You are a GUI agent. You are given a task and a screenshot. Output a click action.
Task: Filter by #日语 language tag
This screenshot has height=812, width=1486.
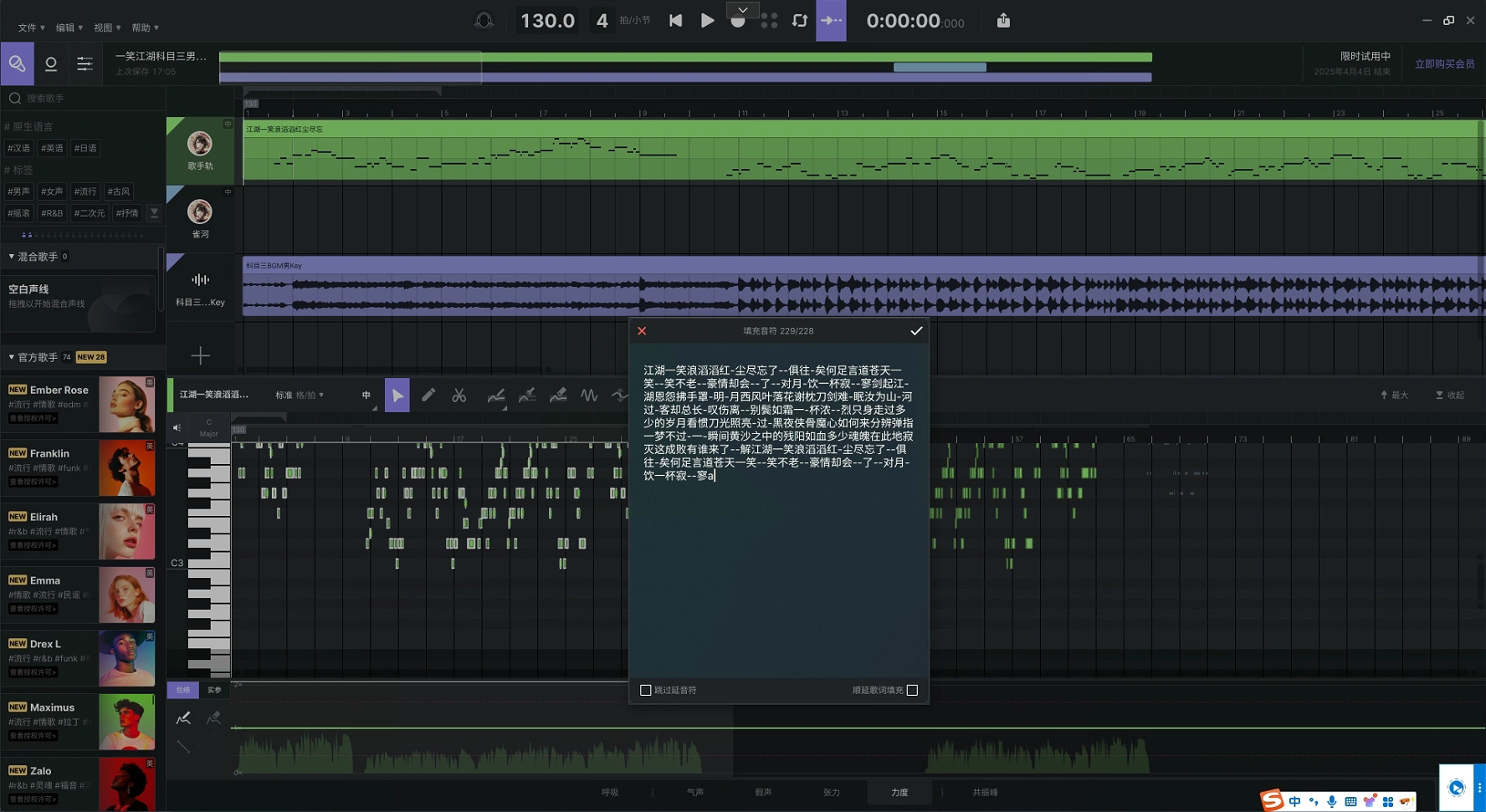point(85,148)
